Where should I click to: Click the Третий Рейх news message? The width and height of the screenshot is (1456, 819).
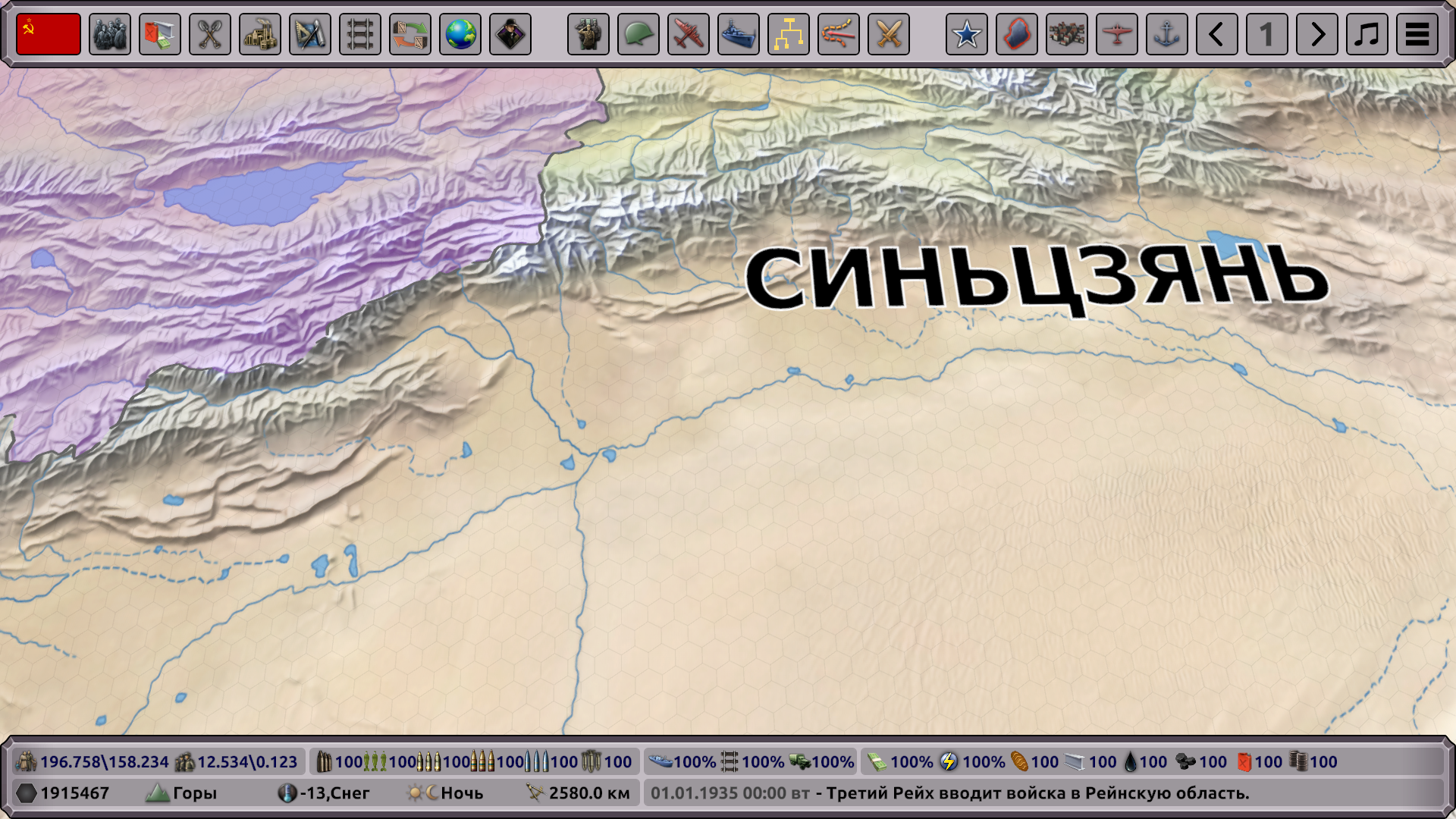click(1037, 793)
